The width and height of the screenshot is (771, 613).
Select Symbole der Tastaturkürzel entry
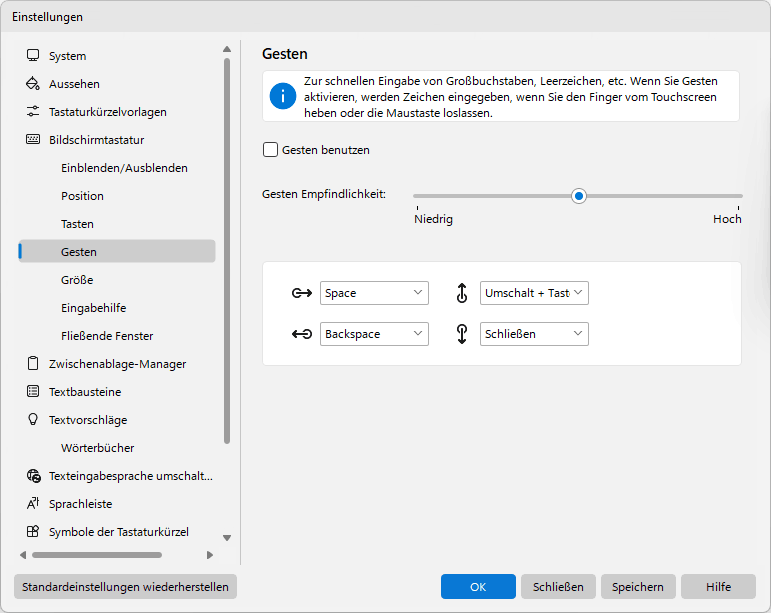pos(117,532)
